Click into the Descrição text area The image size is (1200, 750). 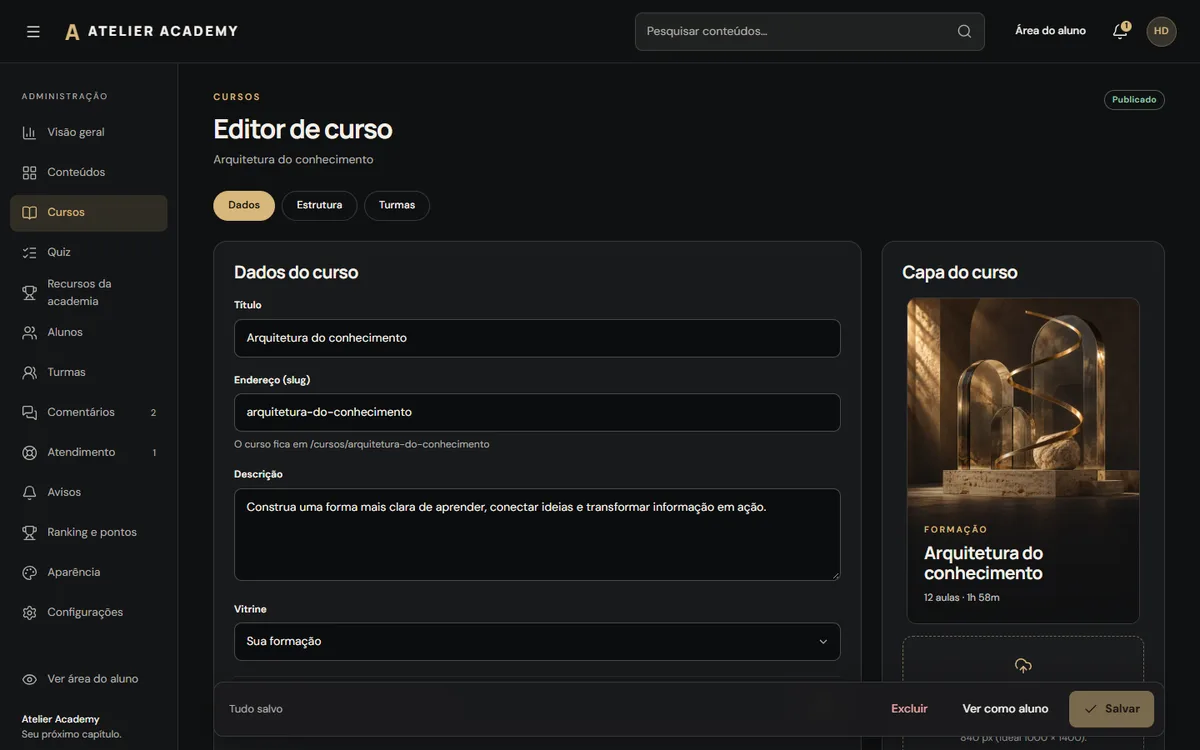(537, 534)
